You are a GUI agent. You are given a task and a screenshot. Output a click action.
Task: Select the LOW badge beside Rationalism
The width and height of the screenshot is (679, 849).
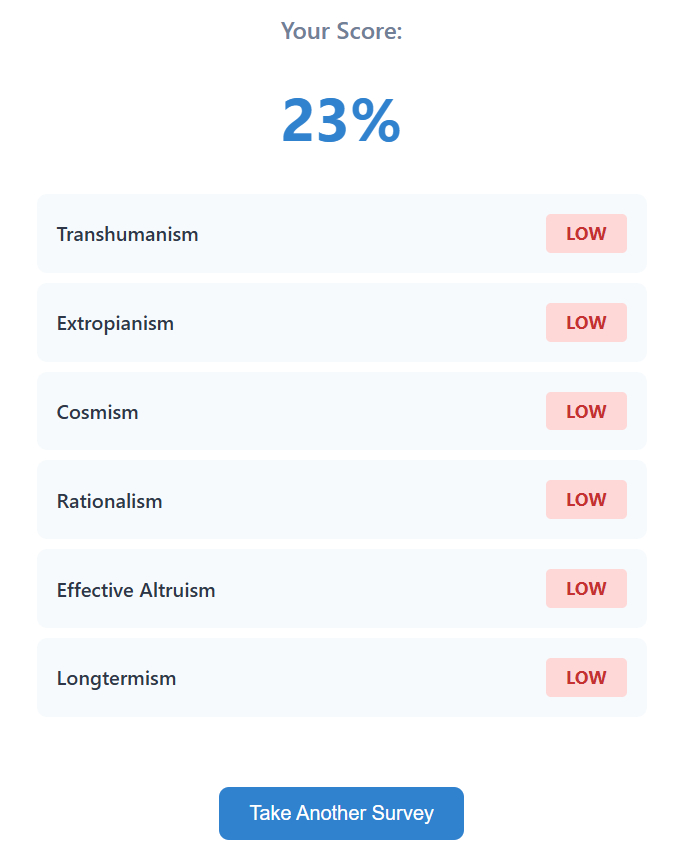coord(586,500)
